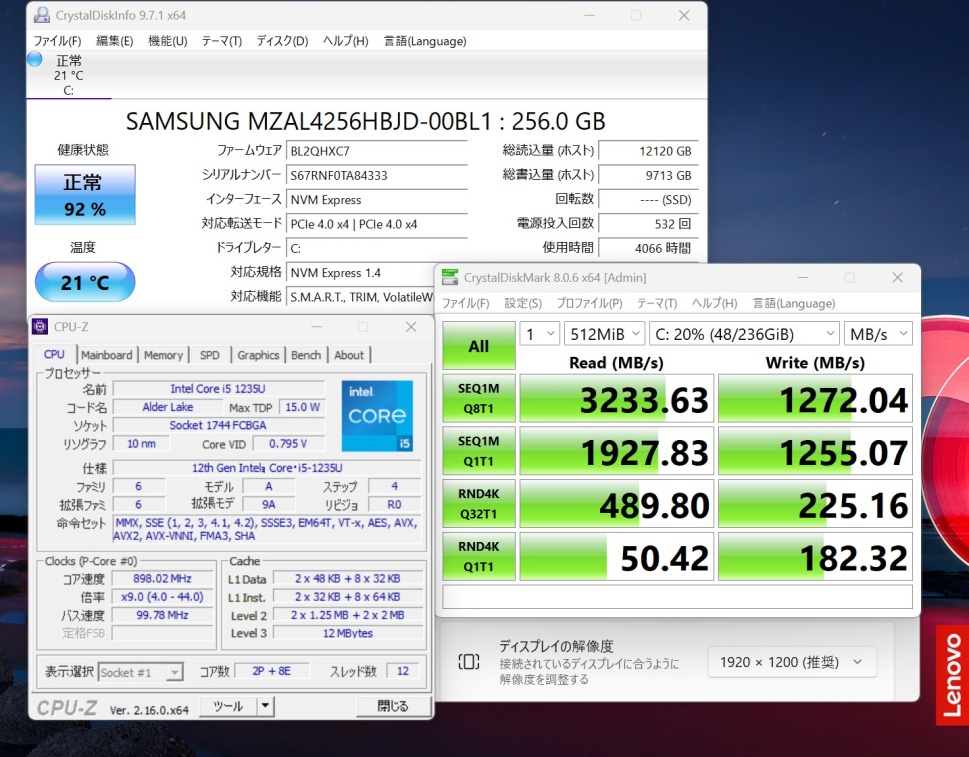Click the total host writes 9713 GB value
This screenshot has height=757, width=969.
coord(648,175)
